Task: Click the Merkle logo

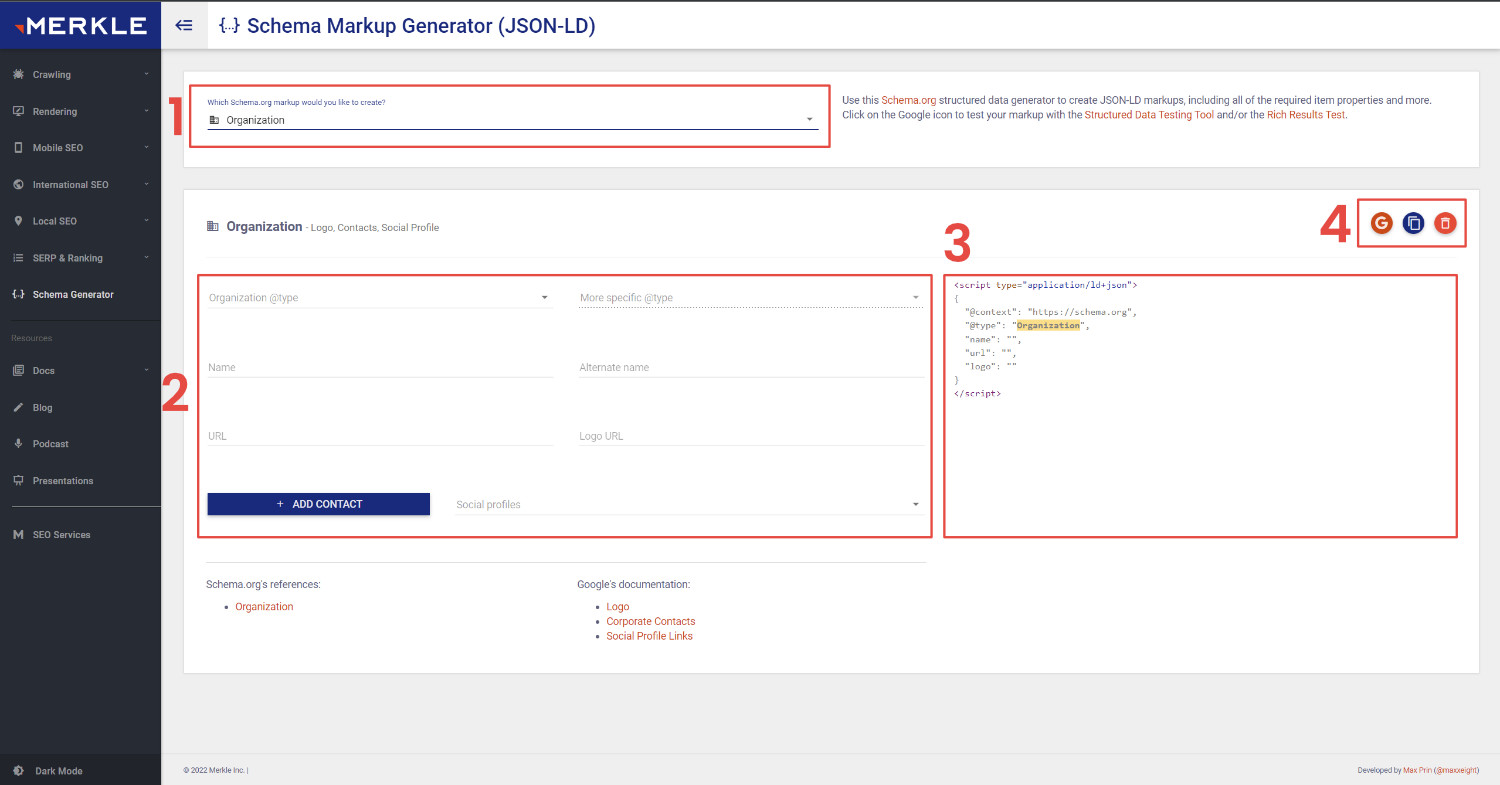Action: coord(81,26)
